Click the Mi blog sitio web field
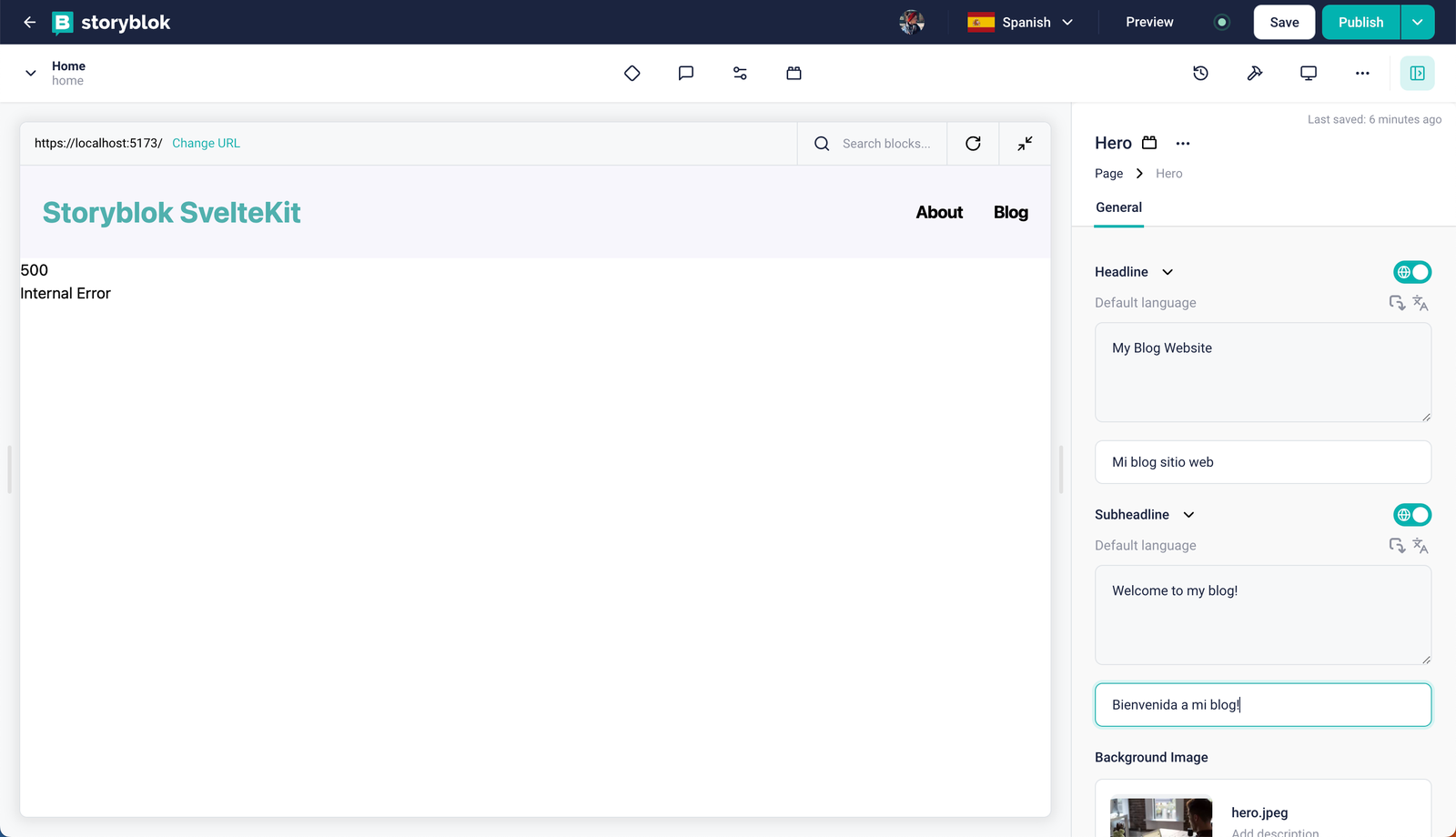1456x837 pixels. tap(1263, 462)
